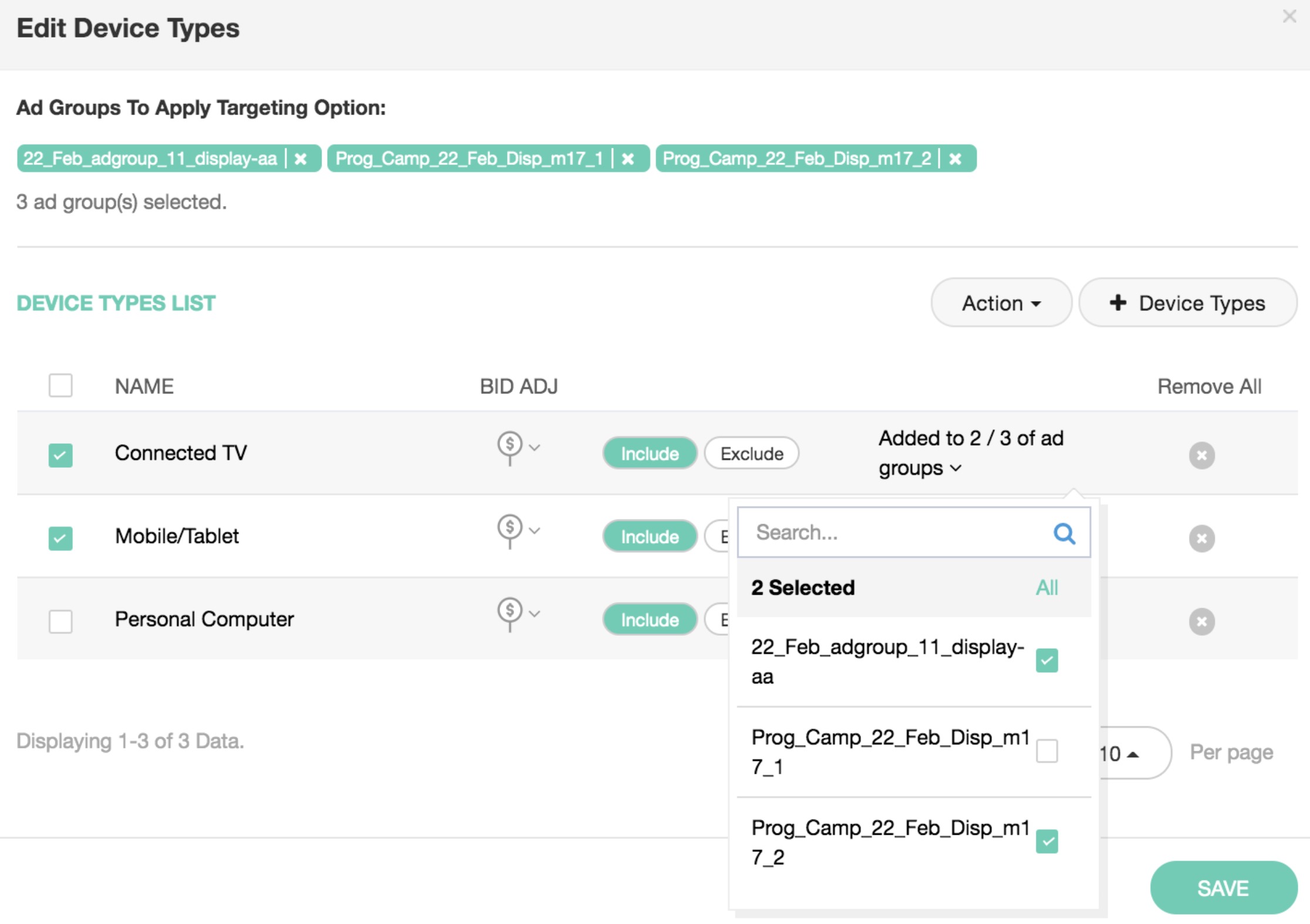
Task: Remove Connected TV row
Action: tap(1202, 455)
